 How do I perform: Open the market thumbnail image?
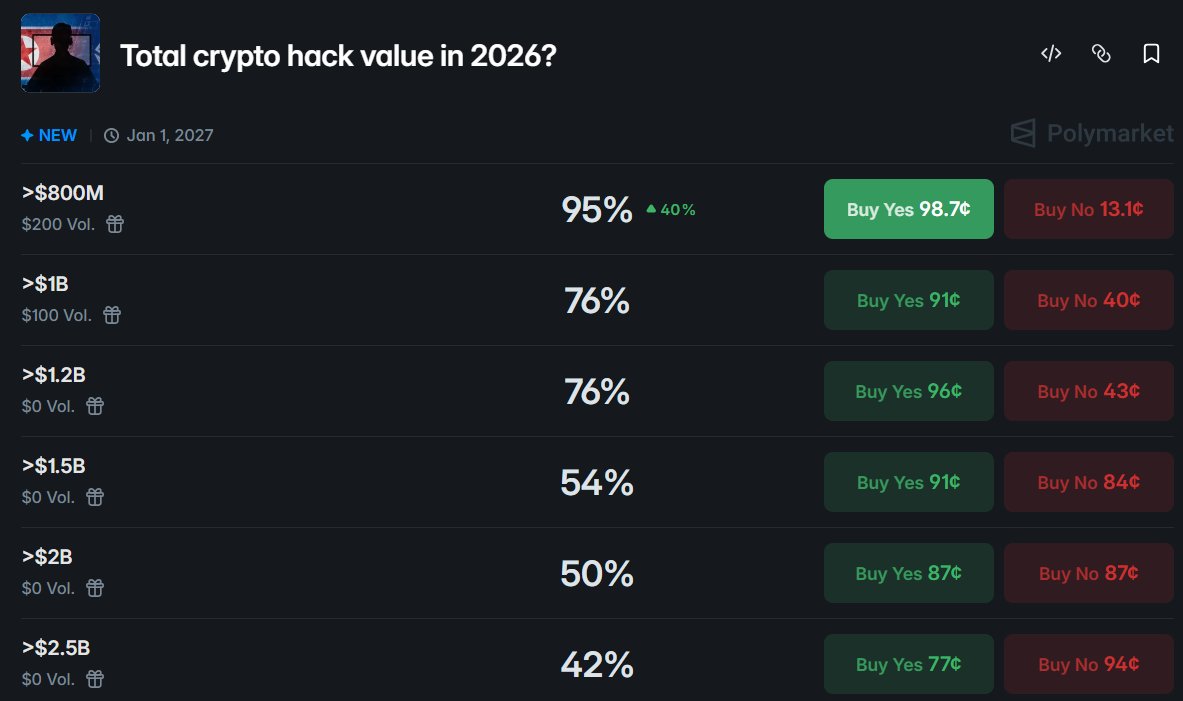tap(60, 53)
